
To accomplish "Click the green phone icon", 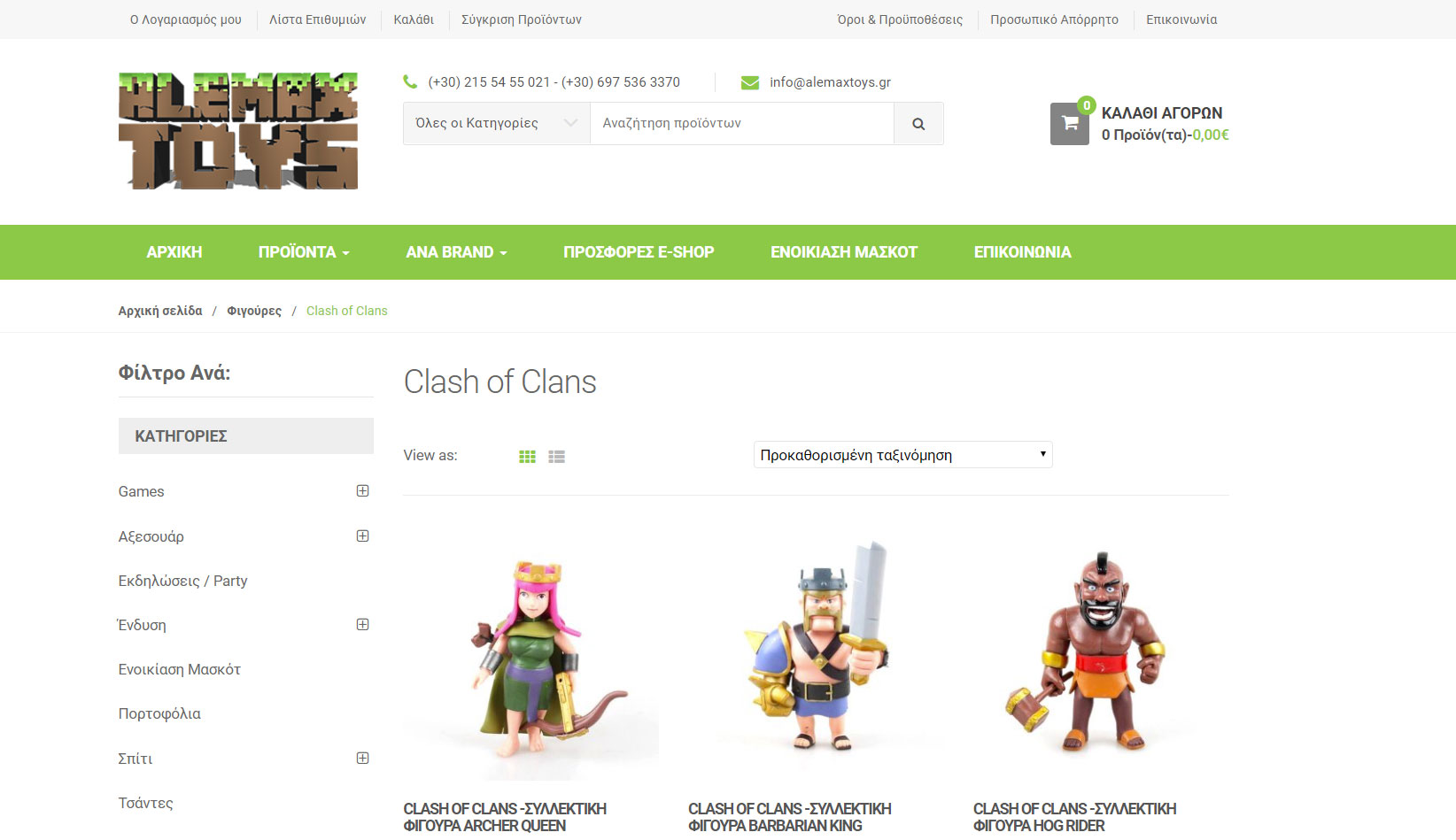I will [410, 81].
